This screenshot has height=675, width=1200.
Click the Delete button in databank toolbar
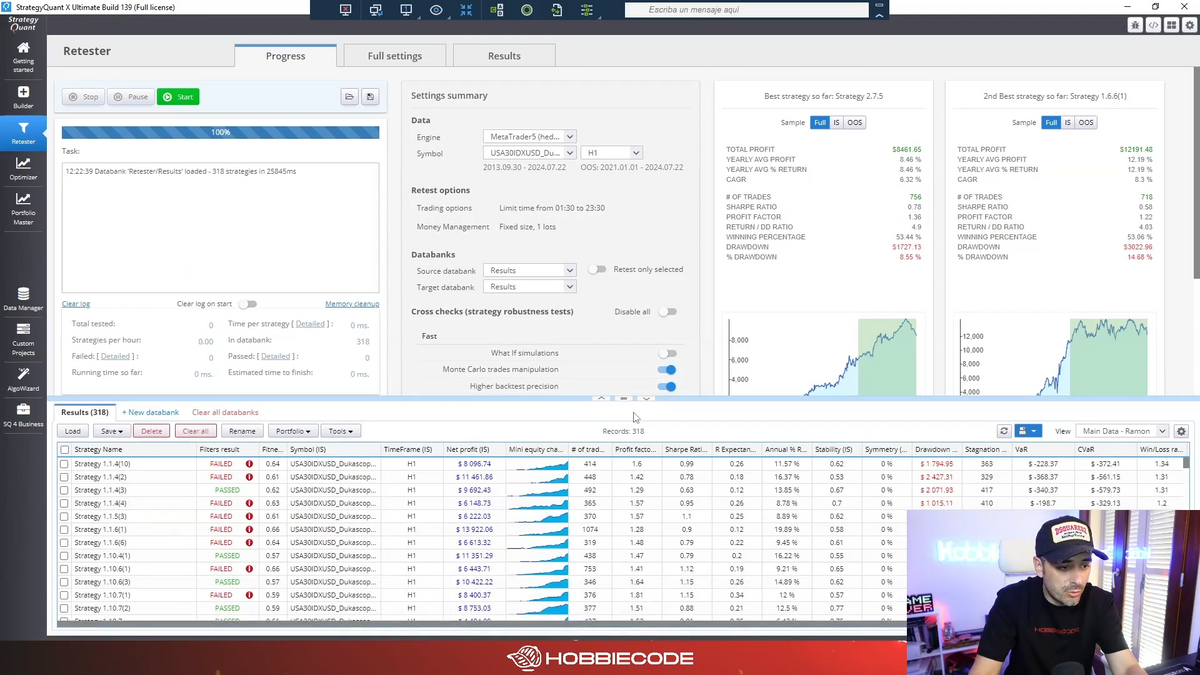coord(151,431)
